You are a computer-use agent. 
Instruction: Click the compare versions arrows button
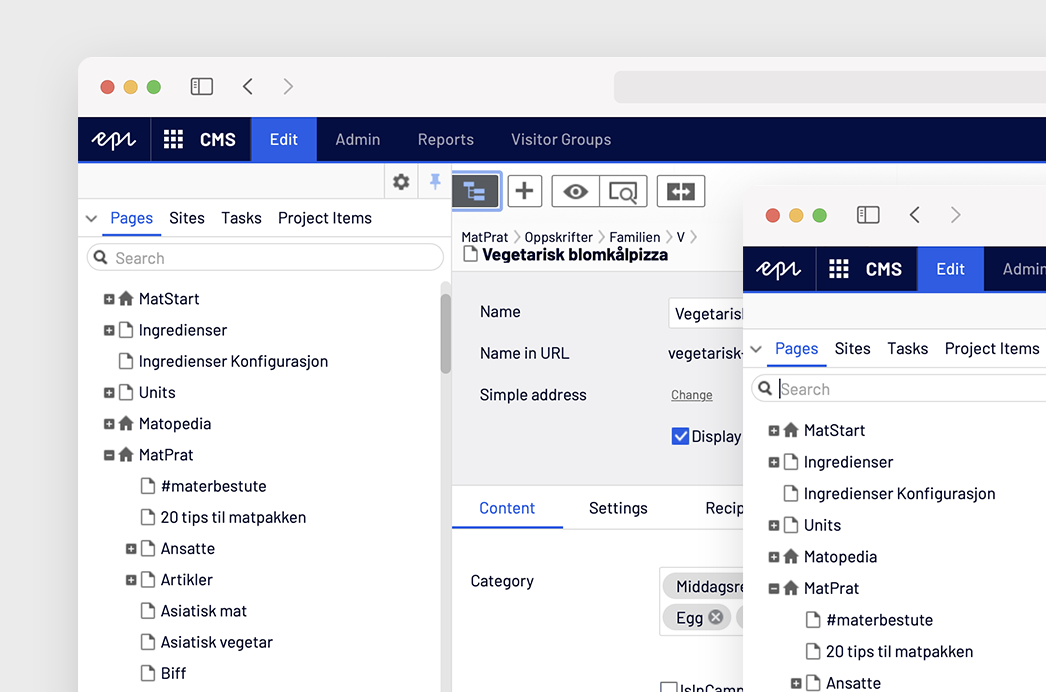680,192
